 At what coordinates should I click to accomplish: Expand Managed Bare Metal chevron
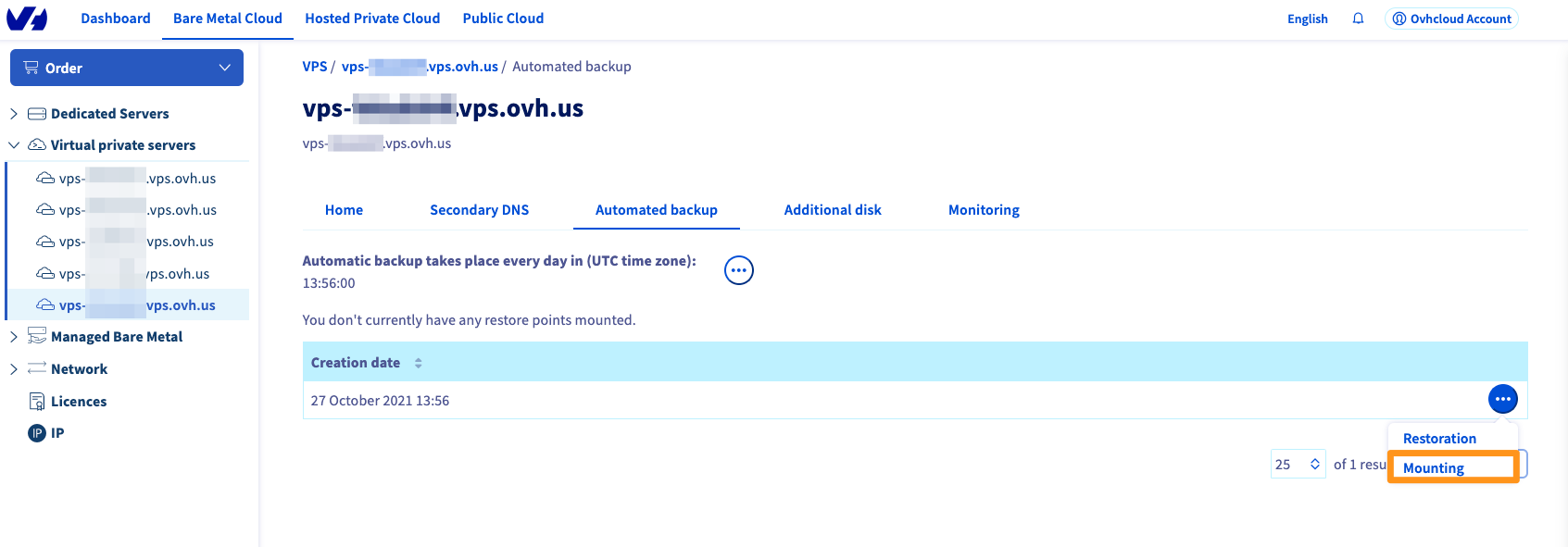(x=14, y=337)
